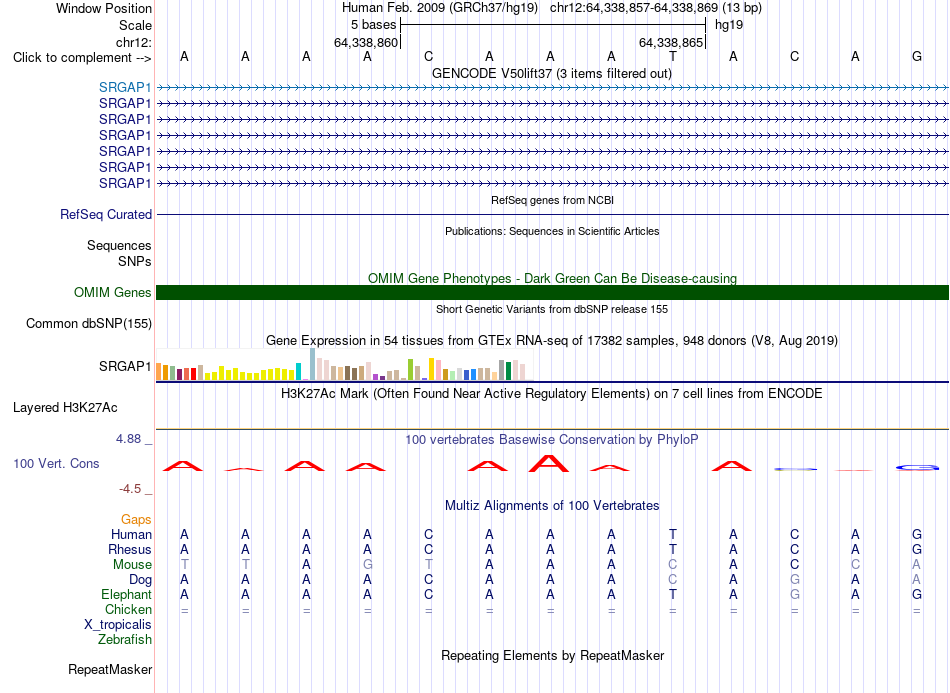Click the 4.88 conservation upper limit
The image size is (950, 693).
[x=128, y=439]
